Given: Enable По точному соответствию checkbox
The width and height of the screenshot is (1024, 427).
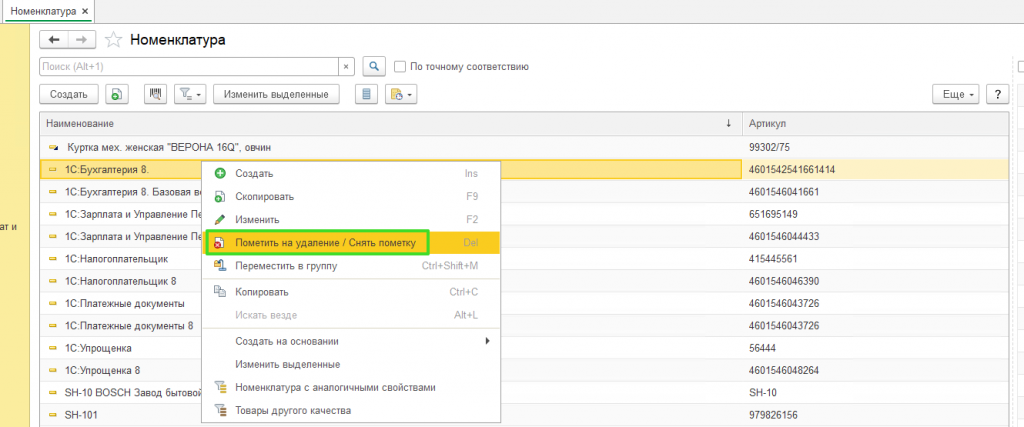Looking at the screenshot, I should (400, 67).
